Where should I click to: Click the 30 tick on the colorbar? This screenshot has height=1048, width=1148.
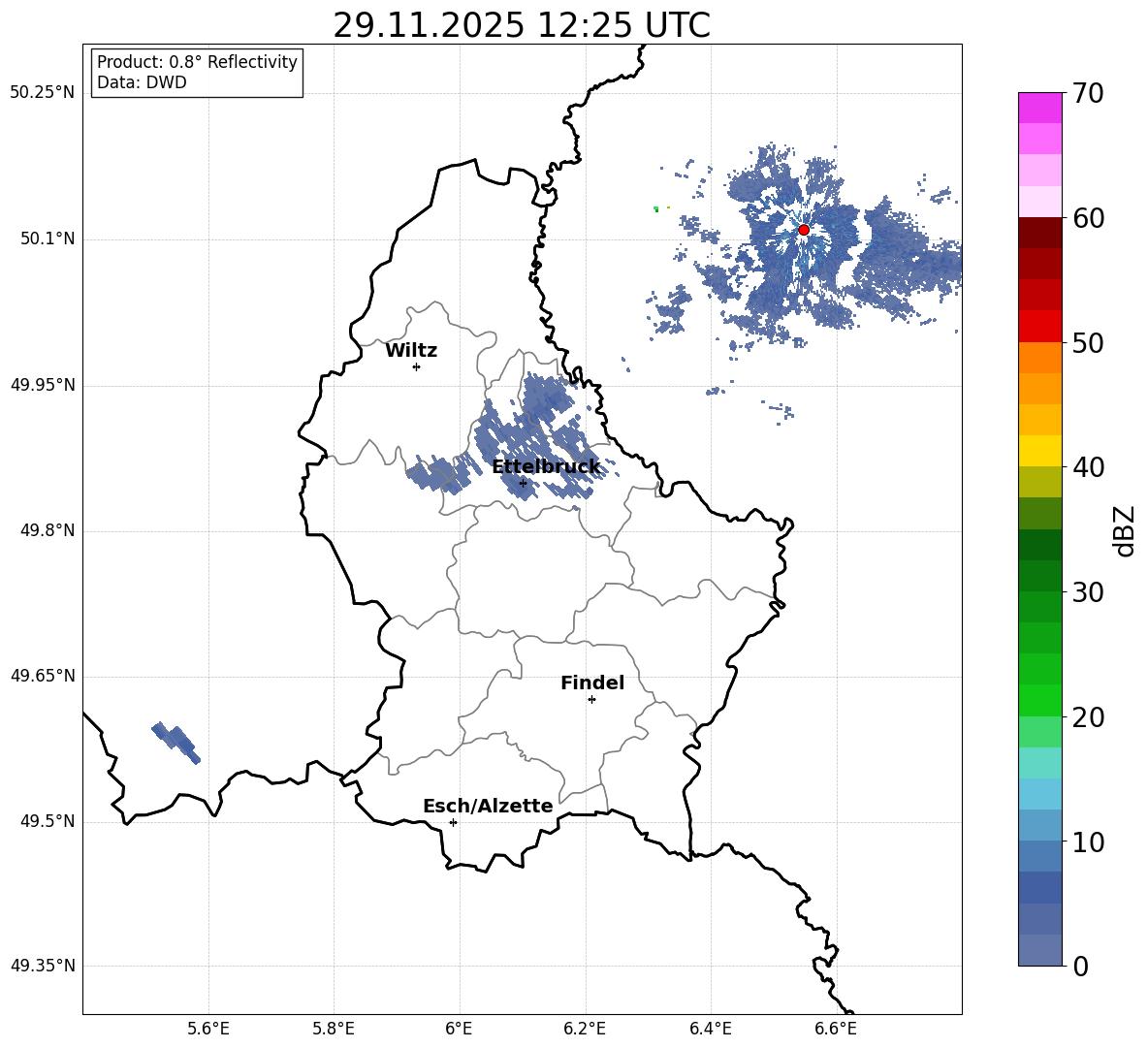[1088, 592]
